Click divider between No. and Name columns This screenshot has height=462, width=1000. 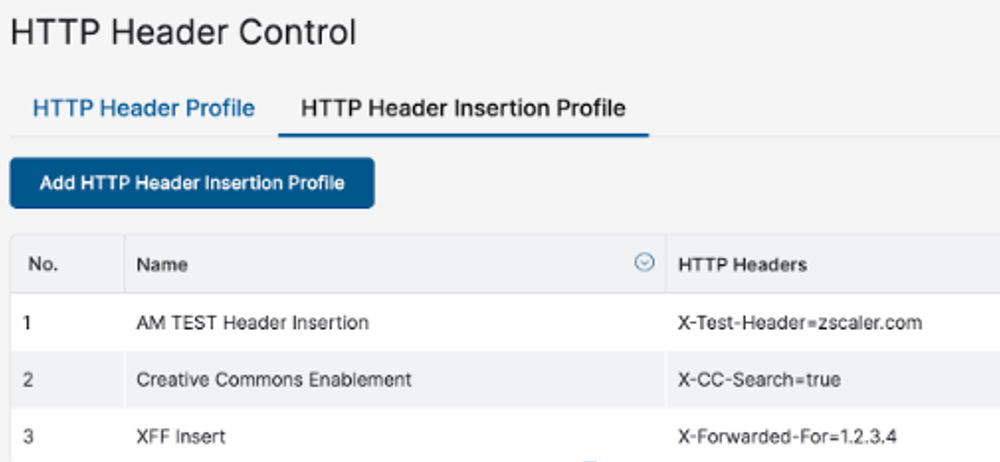pos(124,265)
